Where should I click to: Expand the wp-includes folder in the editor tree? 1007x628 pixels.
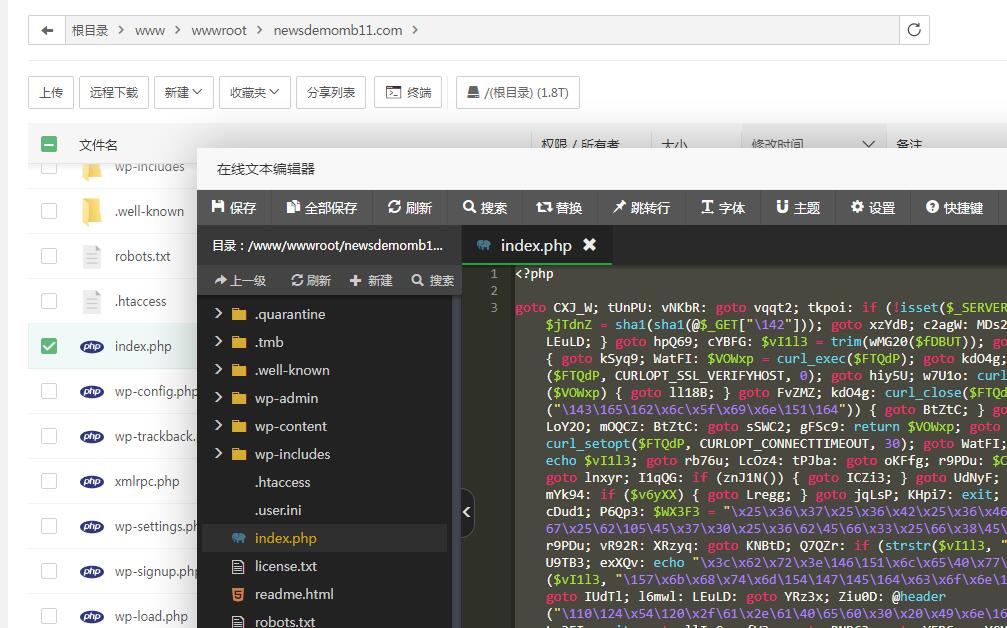[218, 453]
